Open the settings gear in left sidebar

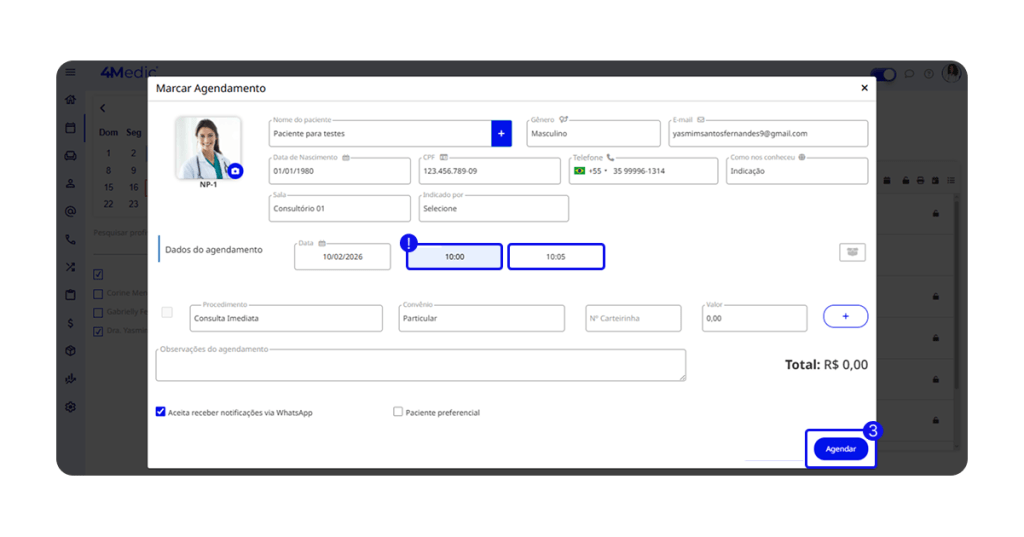pyautogui.click(x=70, y=407)
